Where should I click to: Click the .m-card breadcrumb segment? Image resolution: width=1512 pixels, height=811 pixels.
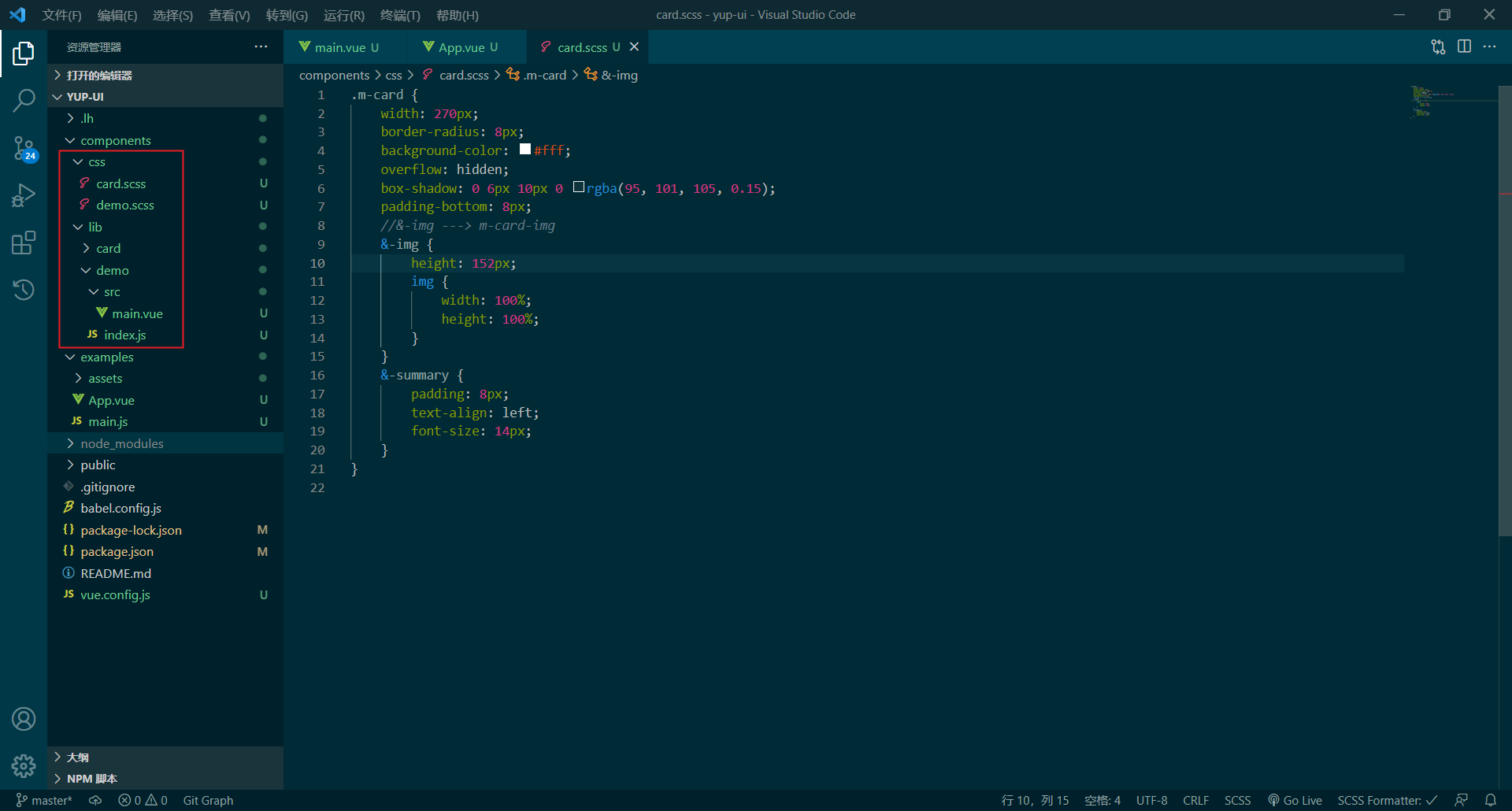click(x=536, y=75)
